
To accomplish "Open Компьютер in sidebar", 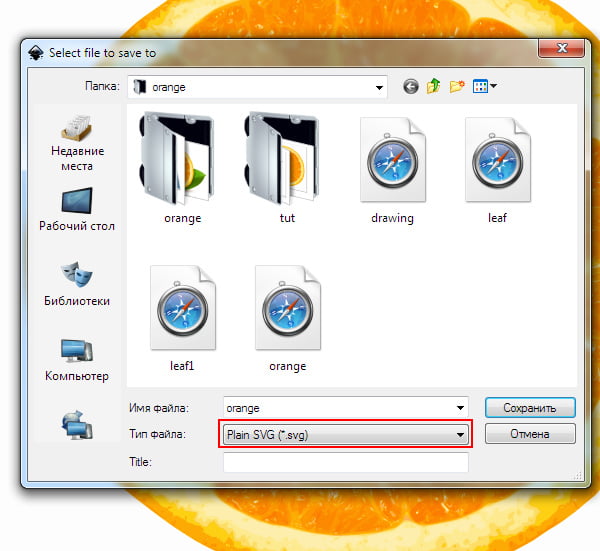I will tap(77, 359).
